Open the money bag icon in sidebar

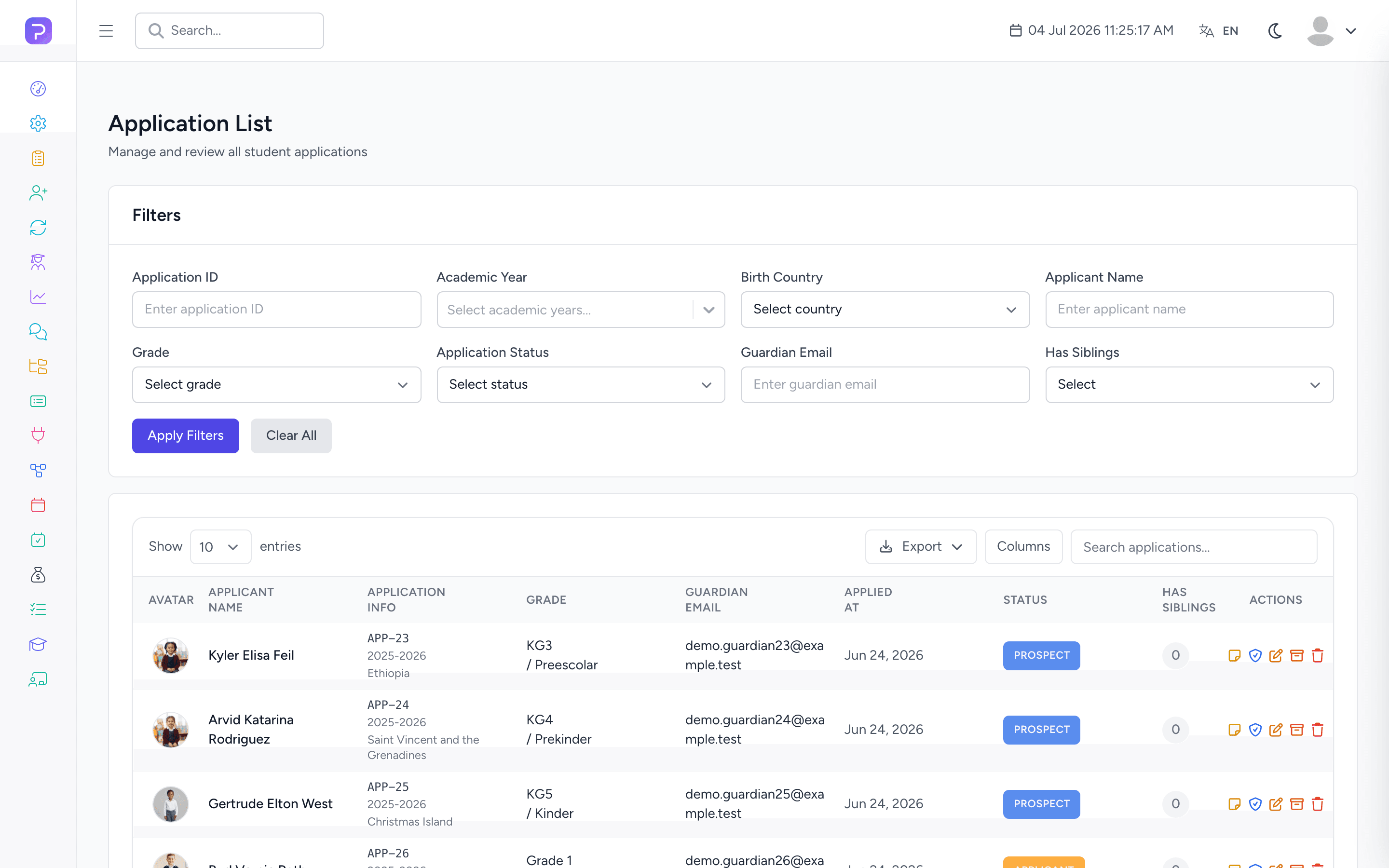[x=38, y=575]
